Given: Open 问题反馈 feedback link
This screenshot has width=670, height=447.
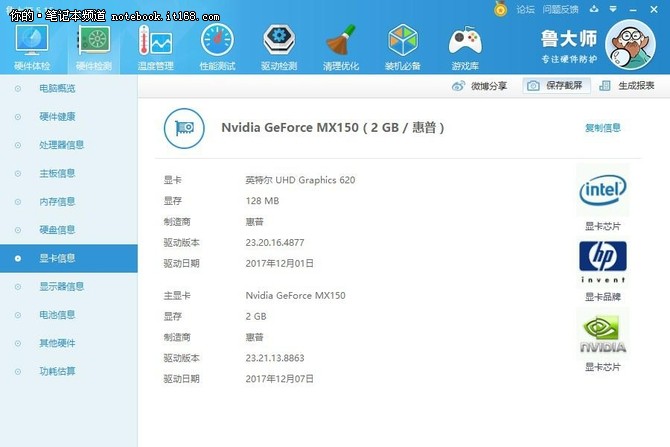Looking at the screenshot, I should pos(560,9).
